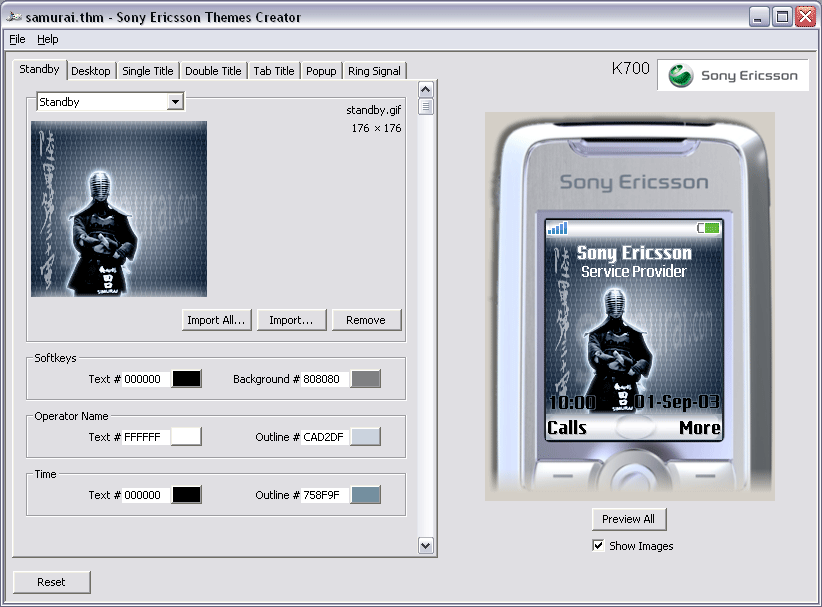Image resolution: width=822 pixels, height=607 pixels.
Task: Open the Help menu
Action: 48,39
